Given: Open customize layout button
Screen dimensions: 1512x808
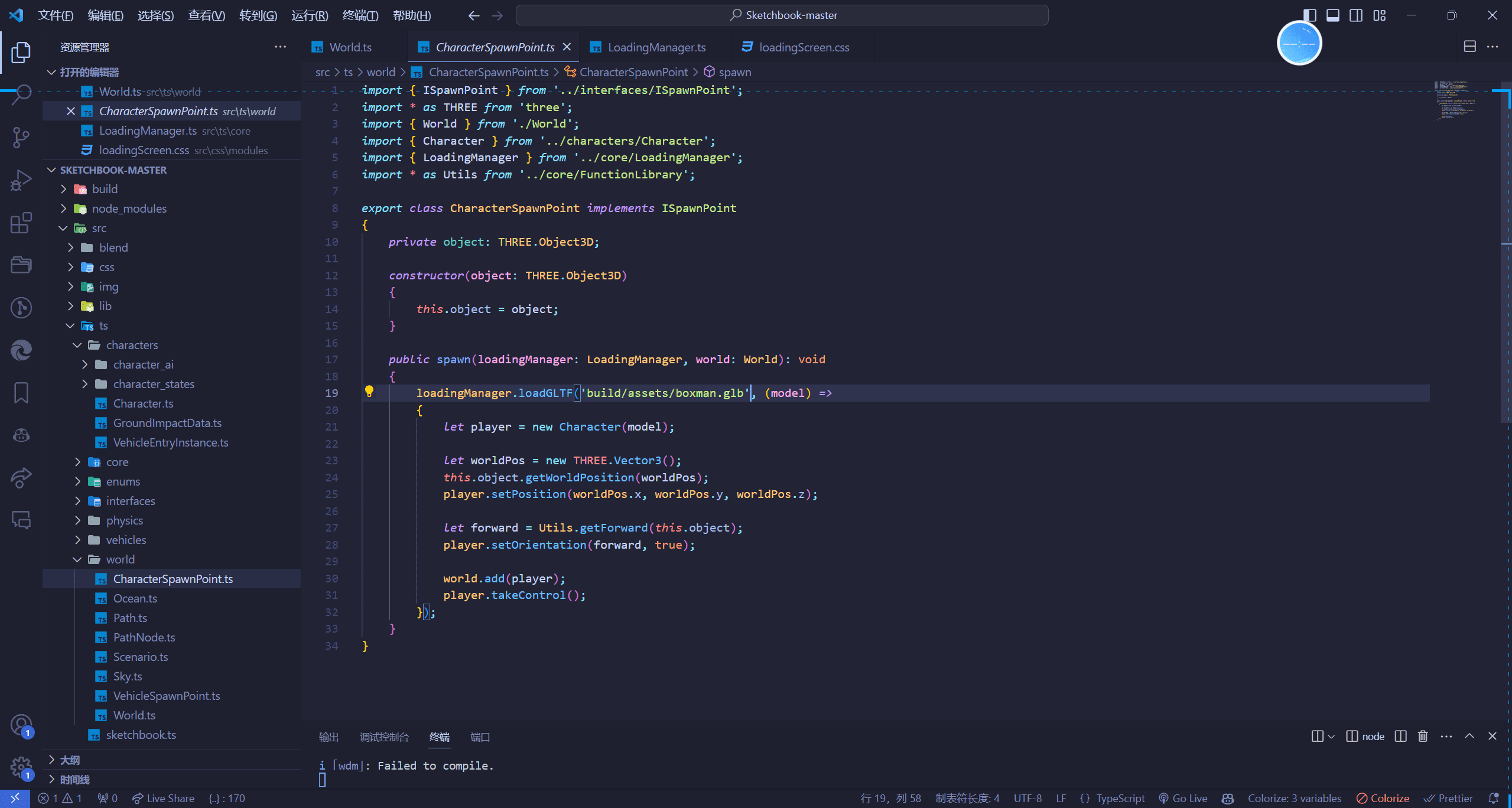Looking at the screenshot, I should click(x=1379, y=15).
